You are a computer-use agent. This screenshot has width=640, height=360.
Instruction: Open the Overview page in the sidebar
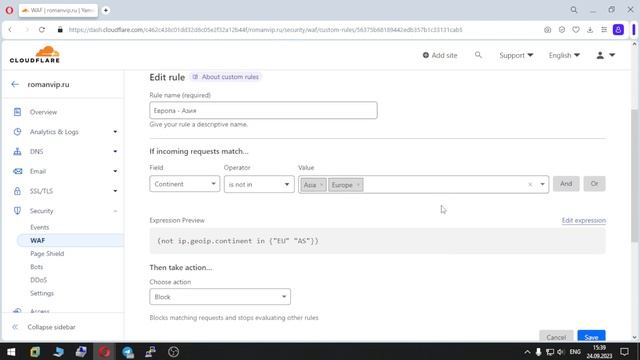(43, 112)
